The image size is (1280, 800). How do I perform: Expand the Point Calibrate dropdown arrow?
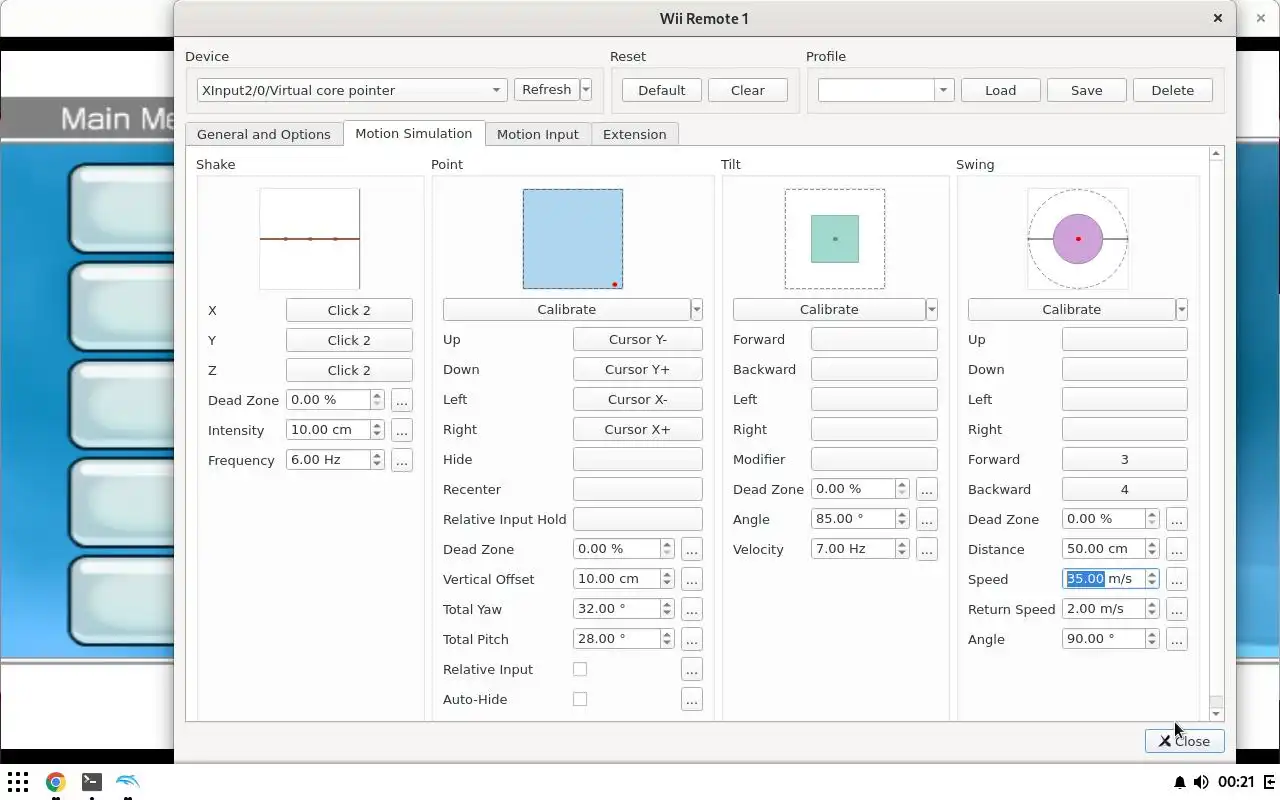(x=697, y=309)
